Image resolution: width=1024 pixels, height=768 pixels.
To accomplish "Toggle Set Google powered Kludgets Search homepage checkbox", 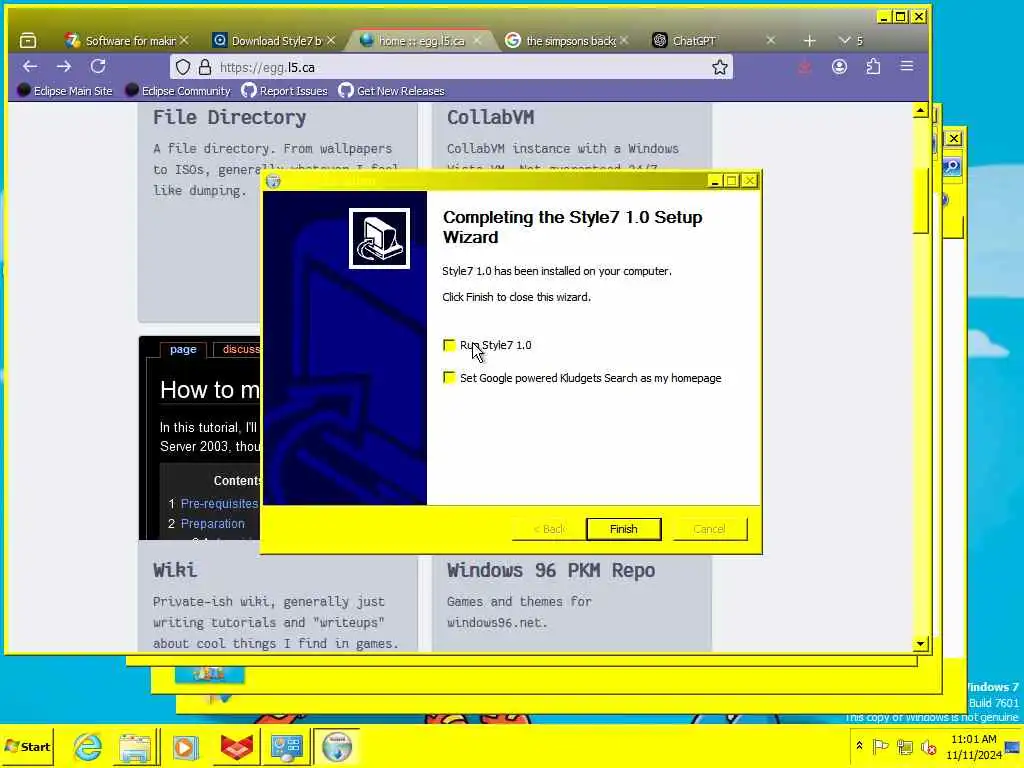I will coord(449,377).
